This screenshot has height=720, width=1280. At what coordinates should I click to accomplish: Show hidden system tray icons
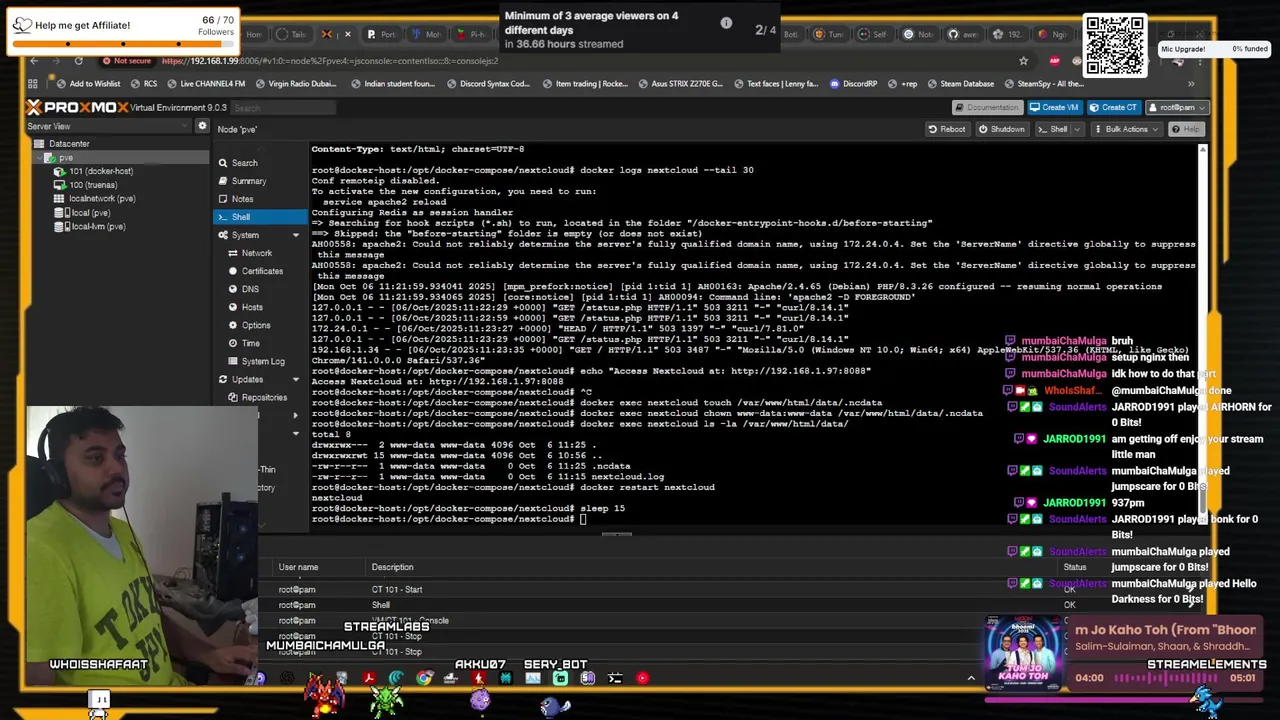970,678
